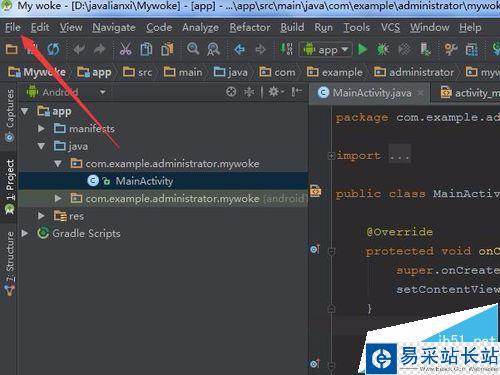Click the Copy icon in toolbar
Image resolution: width=500 pixels, height=375 pixels.
tap(146, 49)
